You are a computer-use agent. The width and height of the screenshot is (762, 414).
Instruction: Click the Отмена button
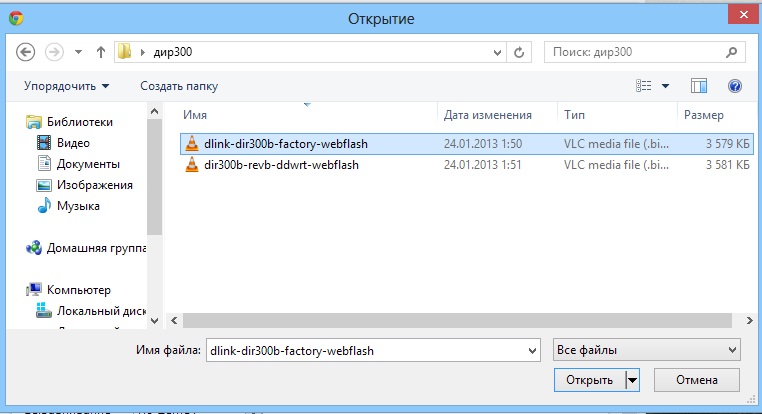pyautogui.click(x=697, y=380)
